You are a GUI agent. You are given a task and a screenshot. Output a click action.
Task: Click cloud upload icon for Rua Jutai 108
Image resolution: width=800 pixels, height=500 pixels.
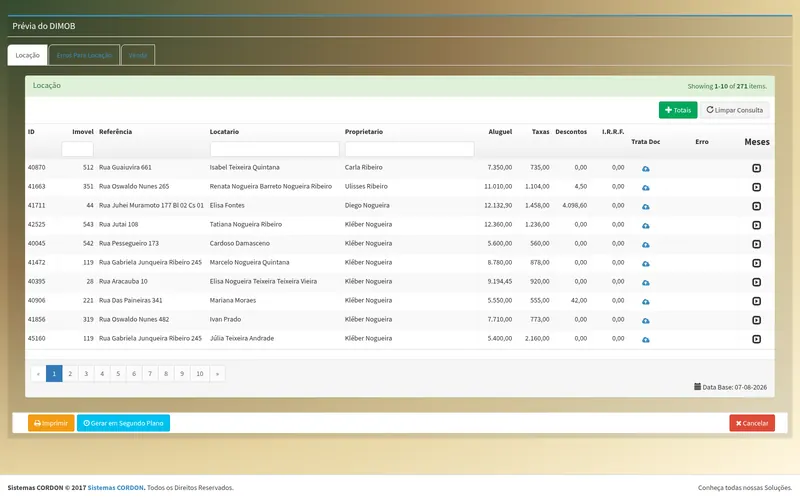click(645, 226)
